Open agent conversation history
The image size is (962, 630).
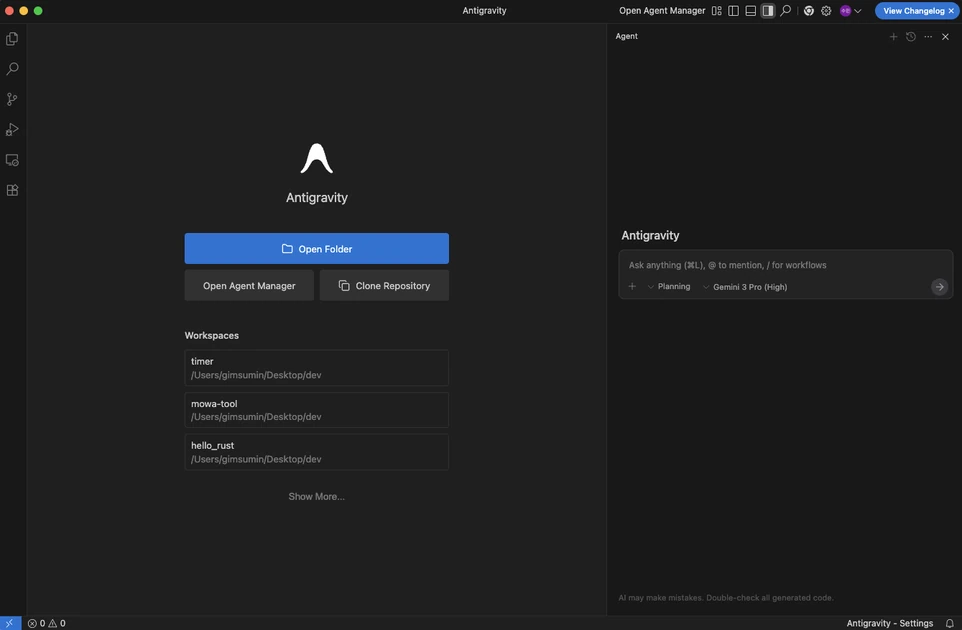click(908, 34)
